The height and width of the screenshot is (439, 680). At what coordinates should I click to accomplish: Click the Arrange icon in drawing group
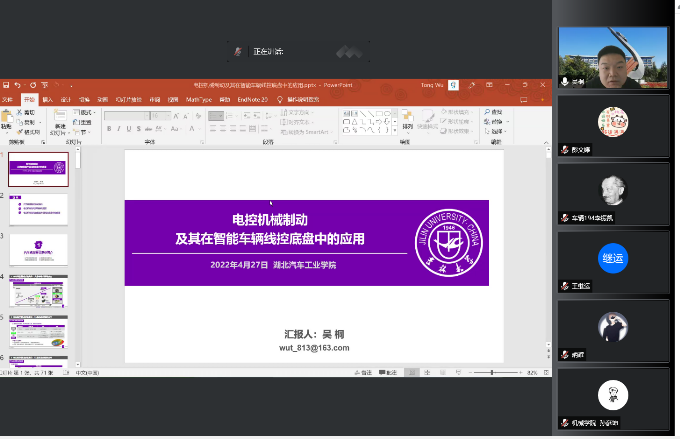(x=407, y=120)
